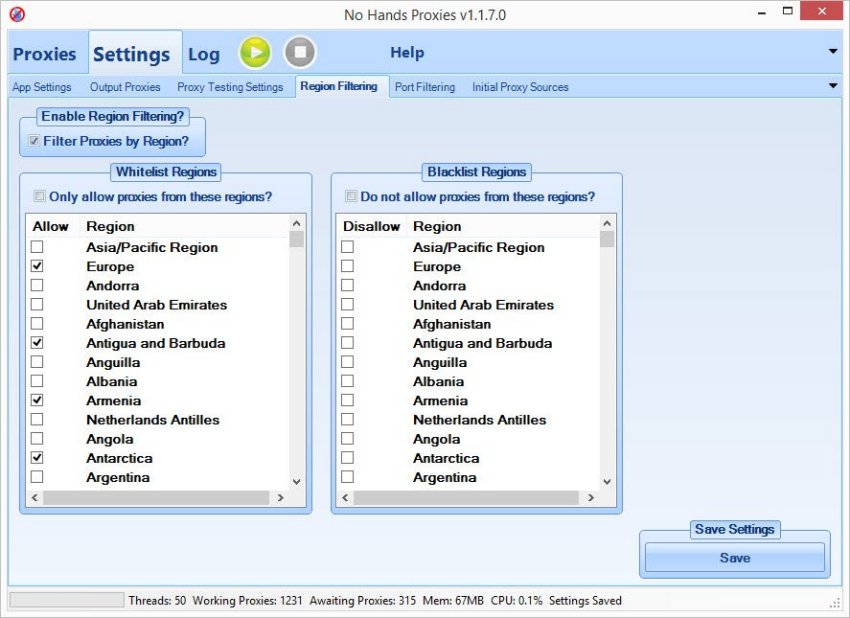Screen dimensions: 850x618
Task: Click the Disallow column header
Action: tap(371, 226)
